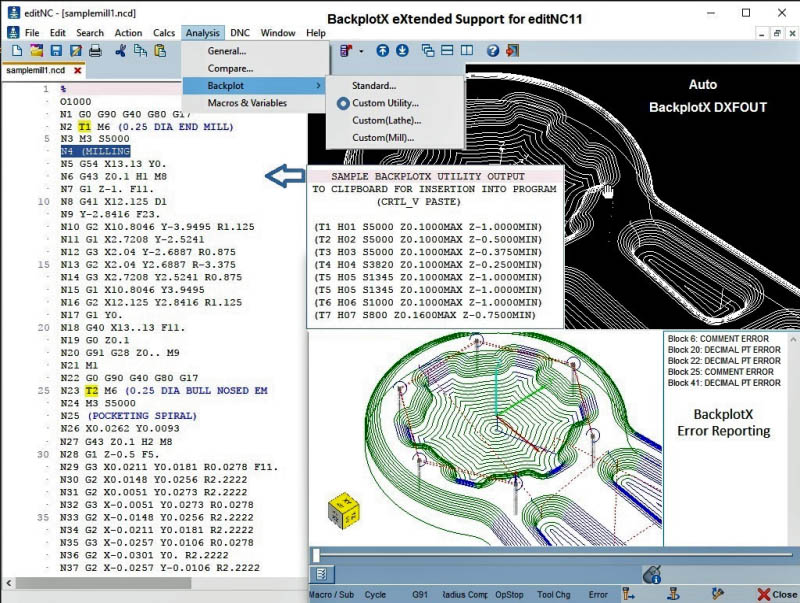This screenshot has height=603, width=800.
Task: Open the Window menu
Action: (x=278, y=33)
